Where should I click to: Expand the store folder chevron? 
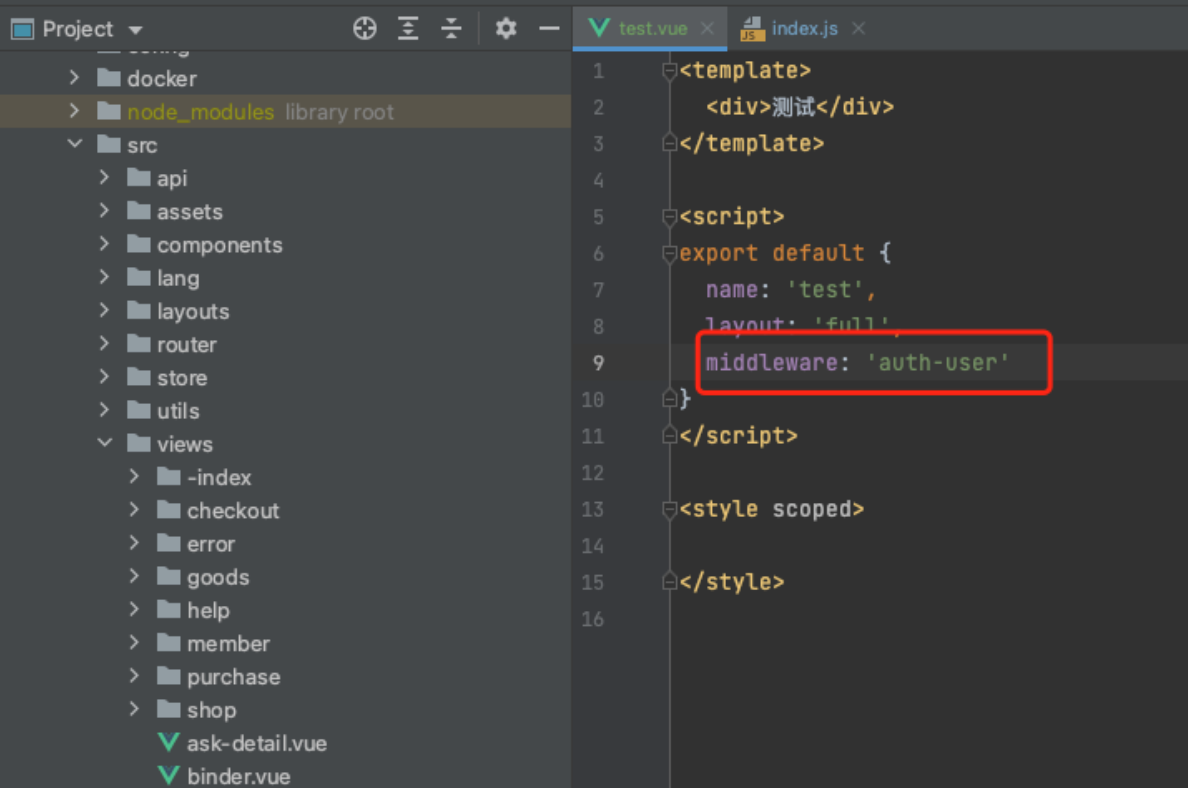pyautogui.click(x=104, y=376)
